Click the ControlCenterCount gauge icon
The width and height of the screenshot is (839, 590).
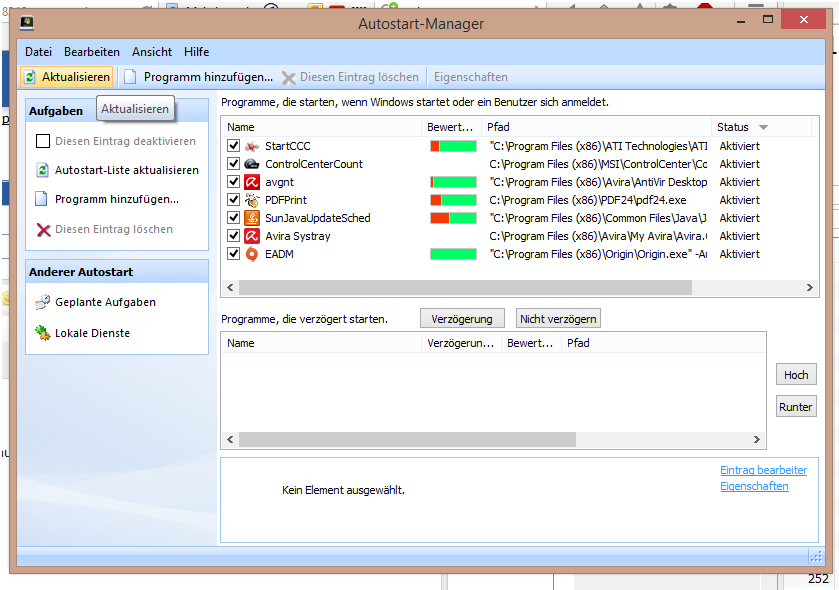251,164
